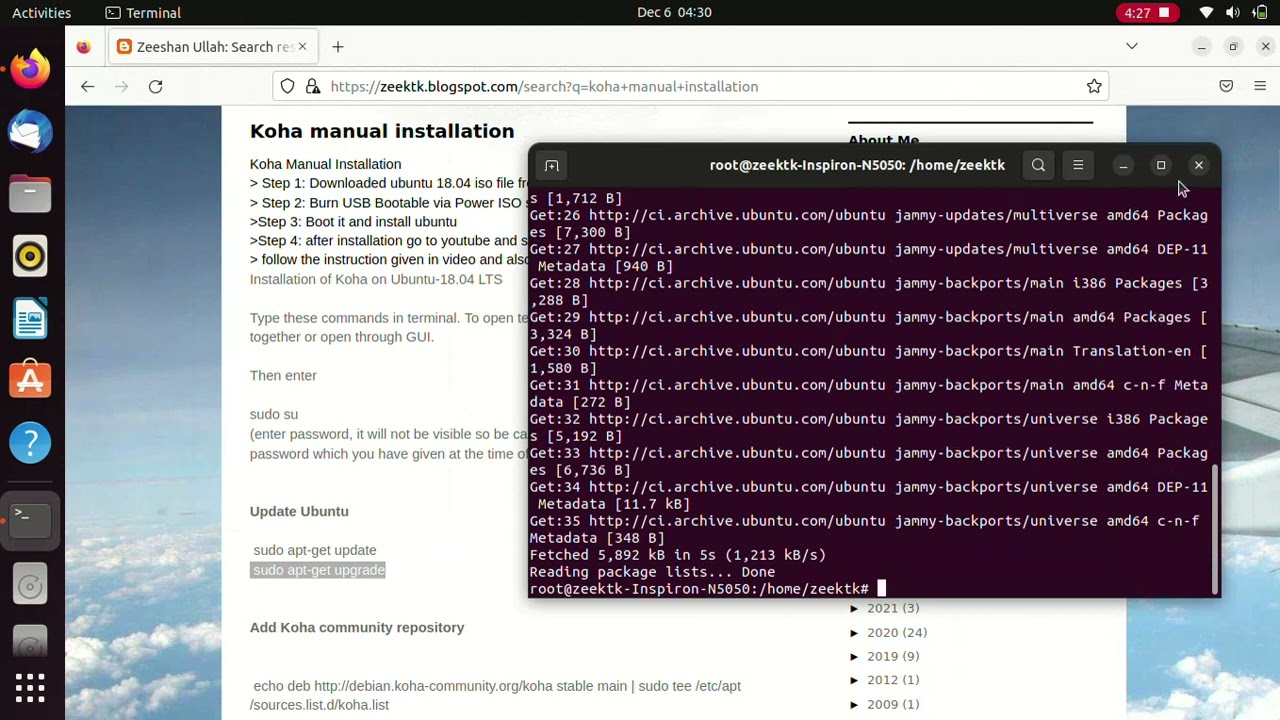Click 'Fetched 5,892 kB in 5s' line
The height and width of the screenshot is (720, 1280).
tap(677, 555)
